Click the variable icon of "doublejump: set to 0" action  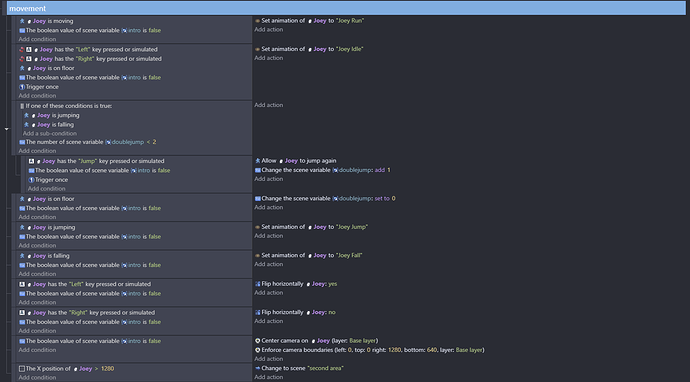pyautogui.click(x=257, y=198)
